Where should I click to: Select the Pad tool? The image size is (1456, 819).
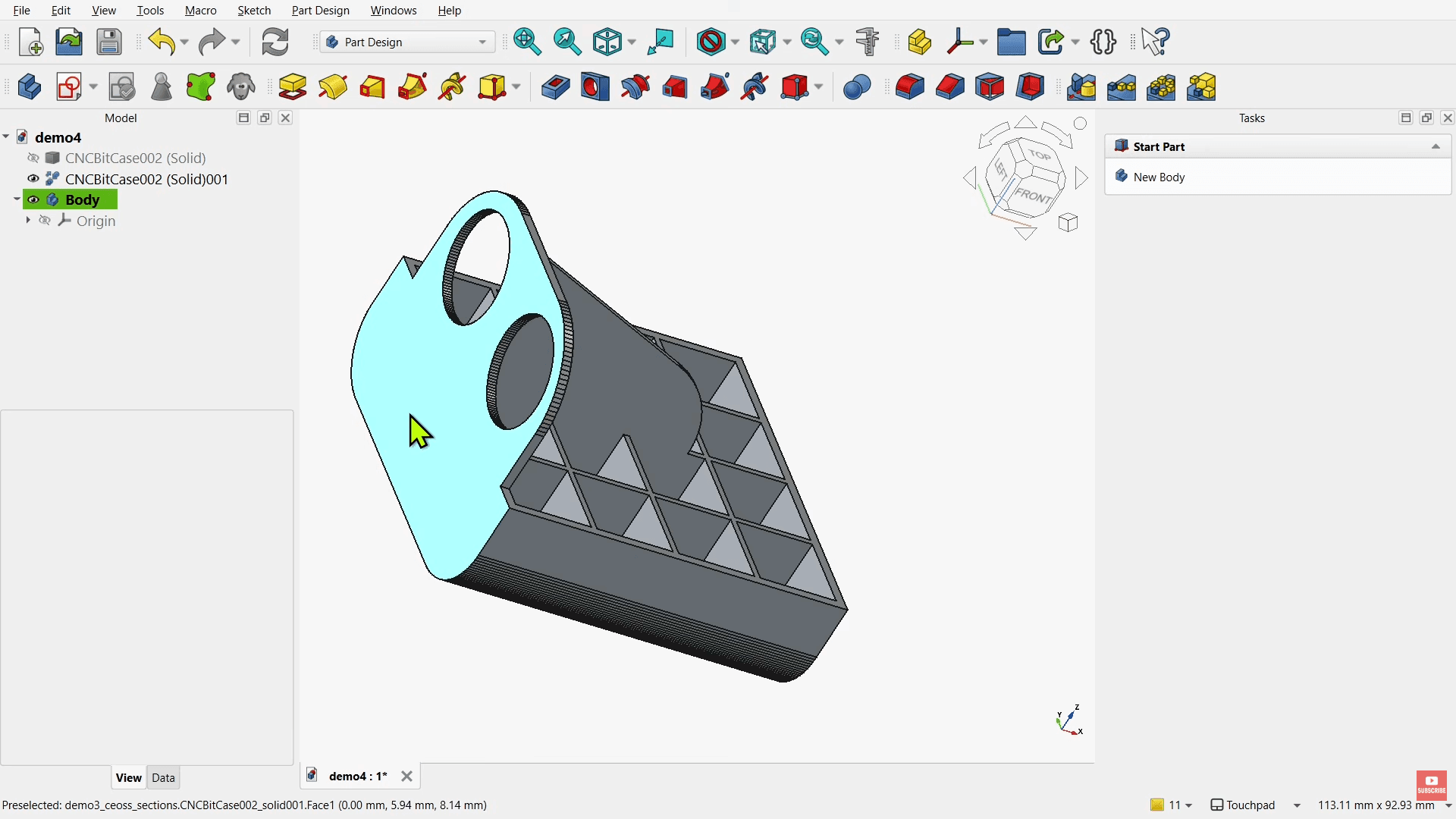(293, 86)
